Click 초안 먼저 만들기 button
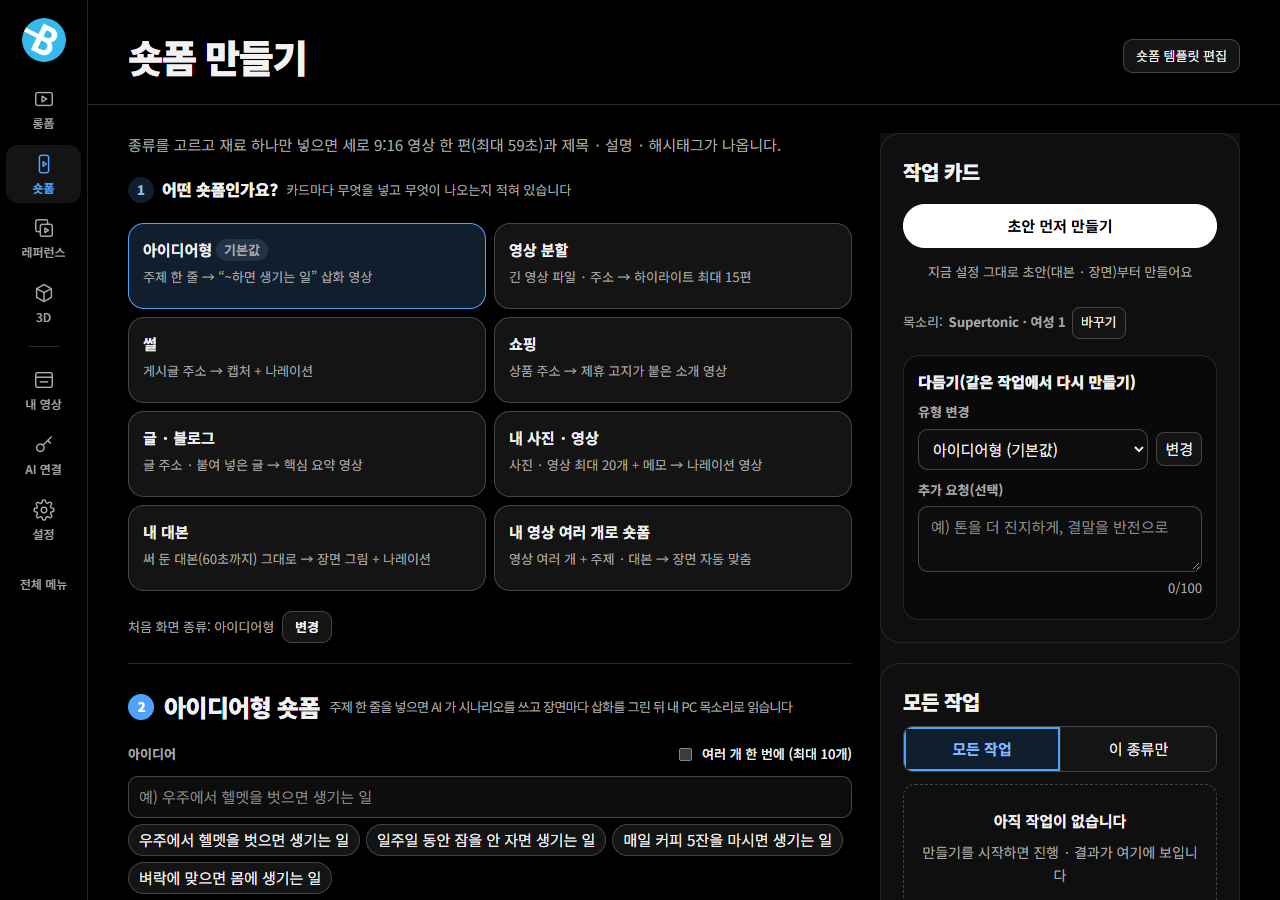 (1060, 226)
